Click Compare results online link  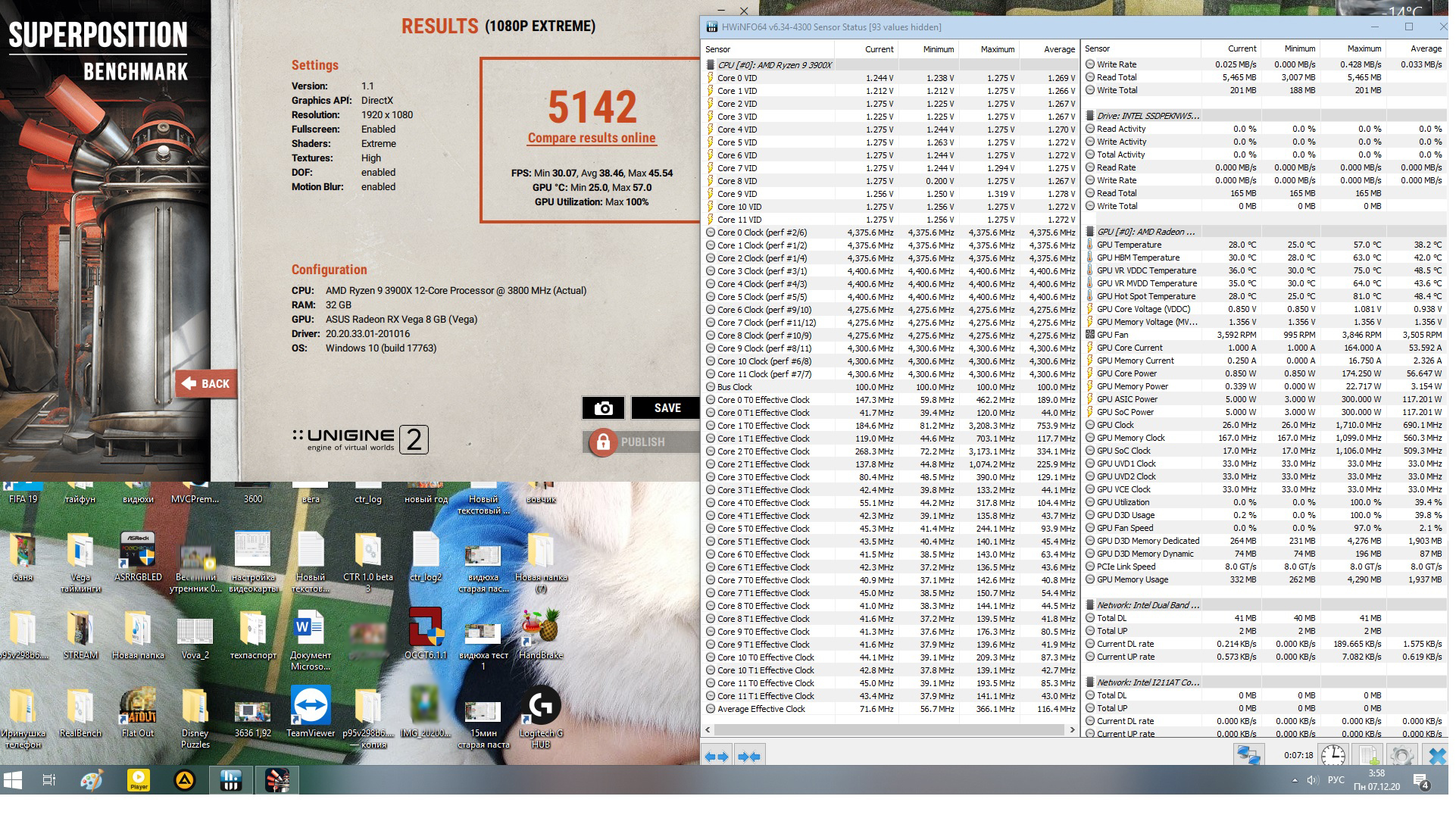click(x=592, y=139)
